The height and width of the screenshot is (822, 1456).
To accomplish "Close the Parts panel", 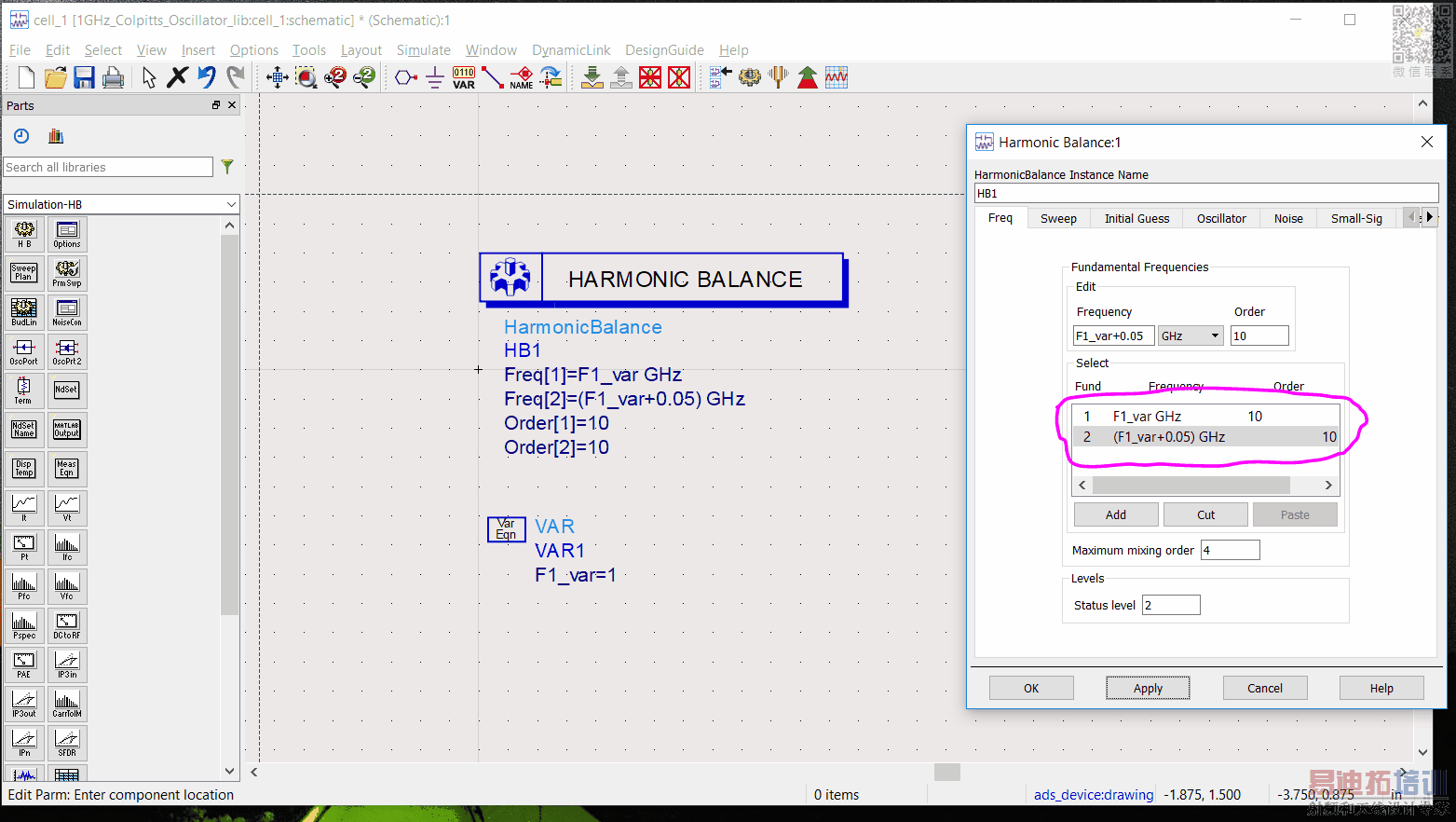I will 232,105.
